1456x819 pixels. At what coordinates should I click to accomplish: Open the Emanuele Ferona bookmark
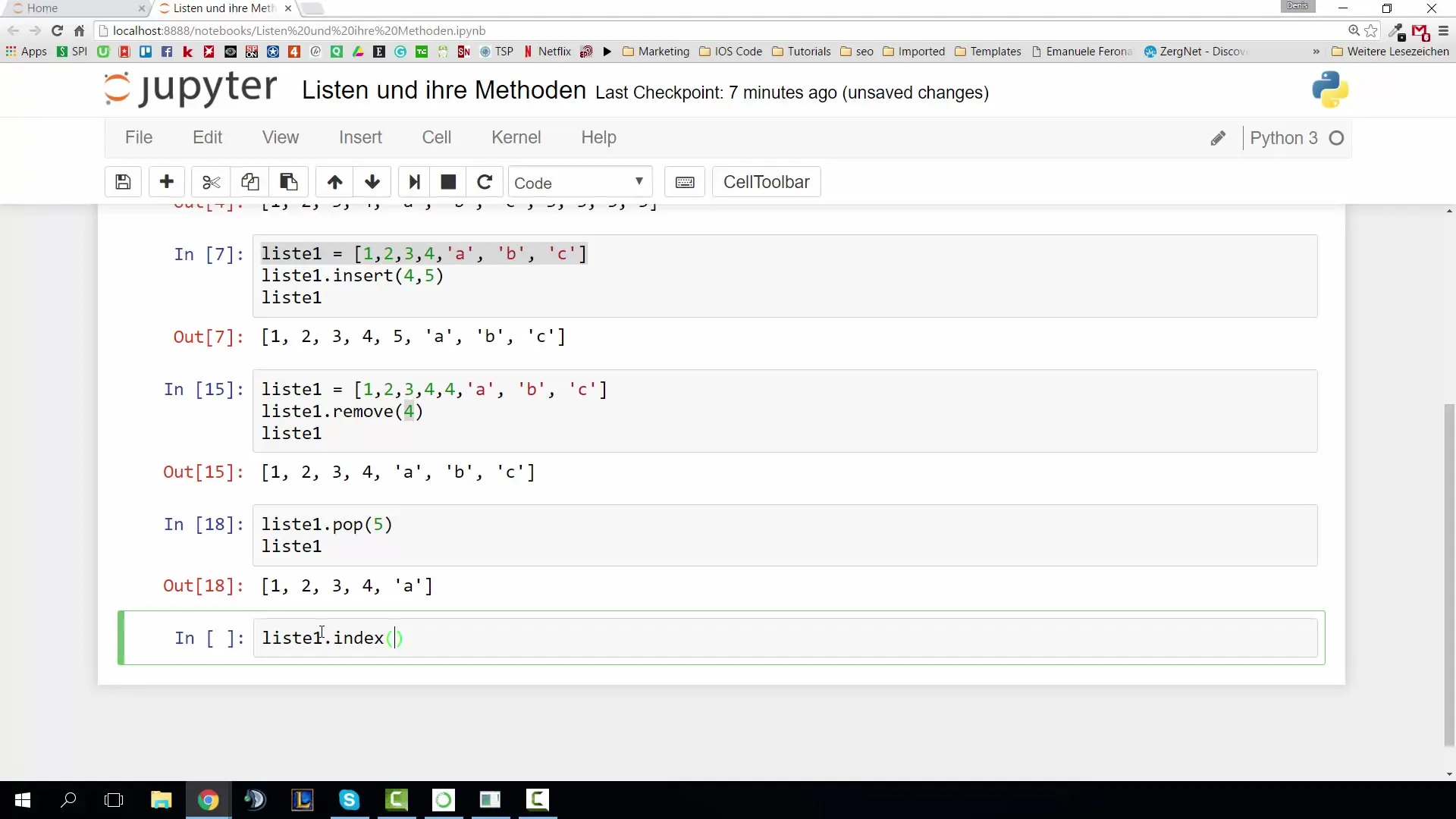coord(1081,52)
